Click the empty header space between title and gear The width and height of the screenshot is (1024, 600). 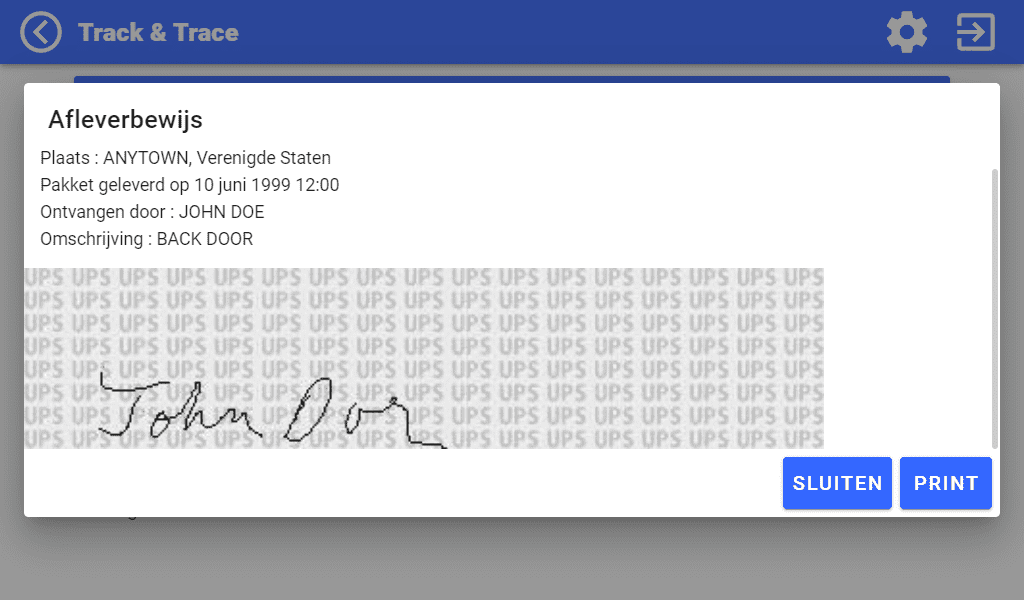pyautogui.click(x=562, y=32)
